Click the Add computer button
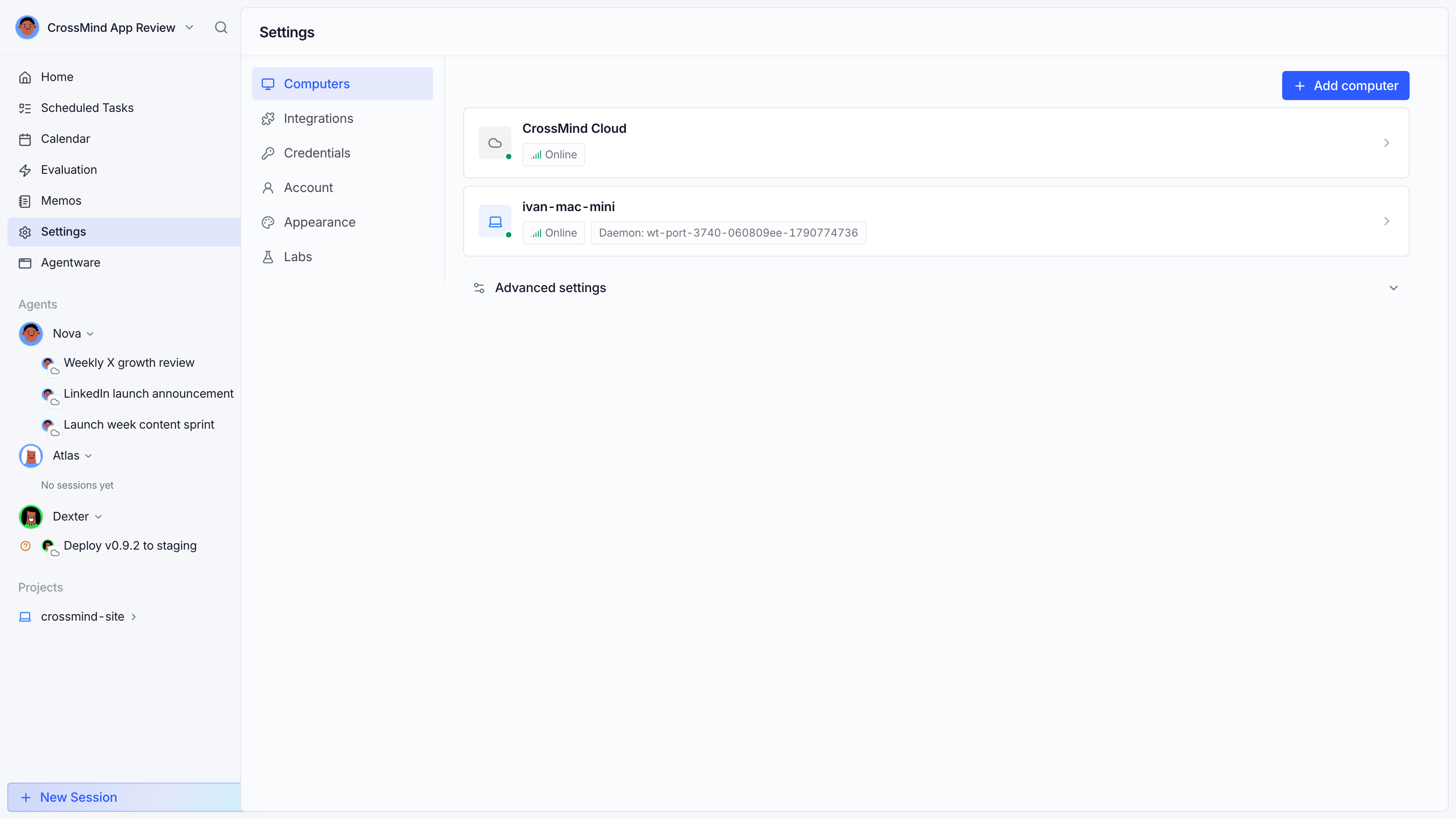Screen dimensions: 1456x819 click(1345, 86)
